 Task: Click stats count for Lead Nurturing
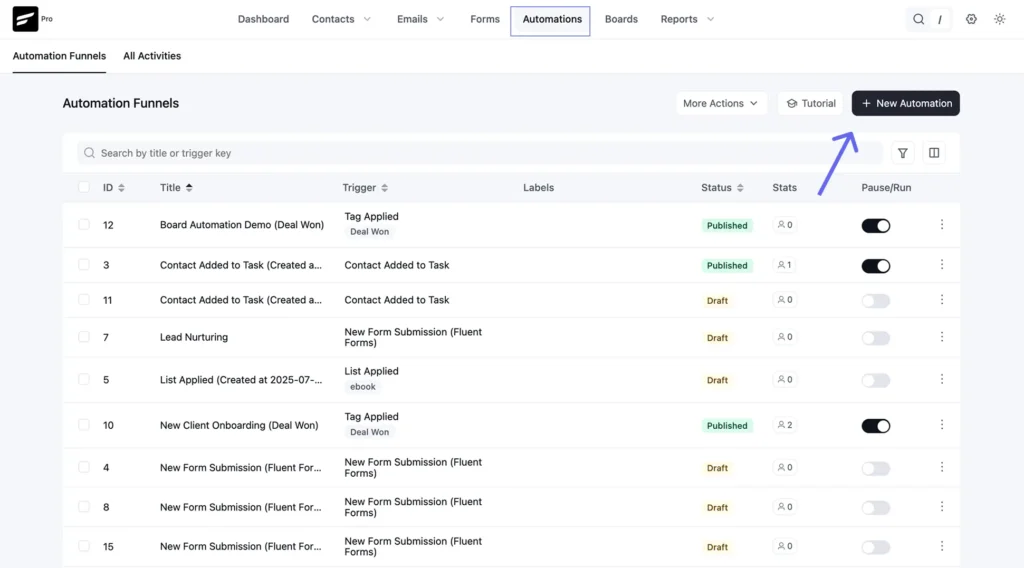point(785,337)
